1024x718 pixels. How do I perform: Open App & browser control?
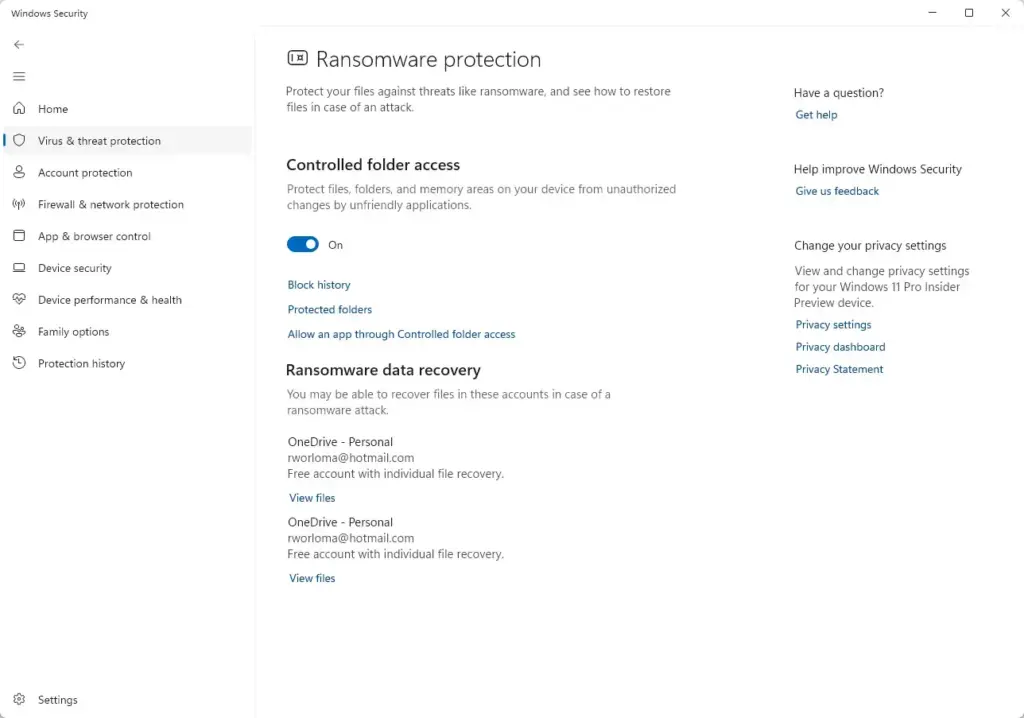click(127, 236)
